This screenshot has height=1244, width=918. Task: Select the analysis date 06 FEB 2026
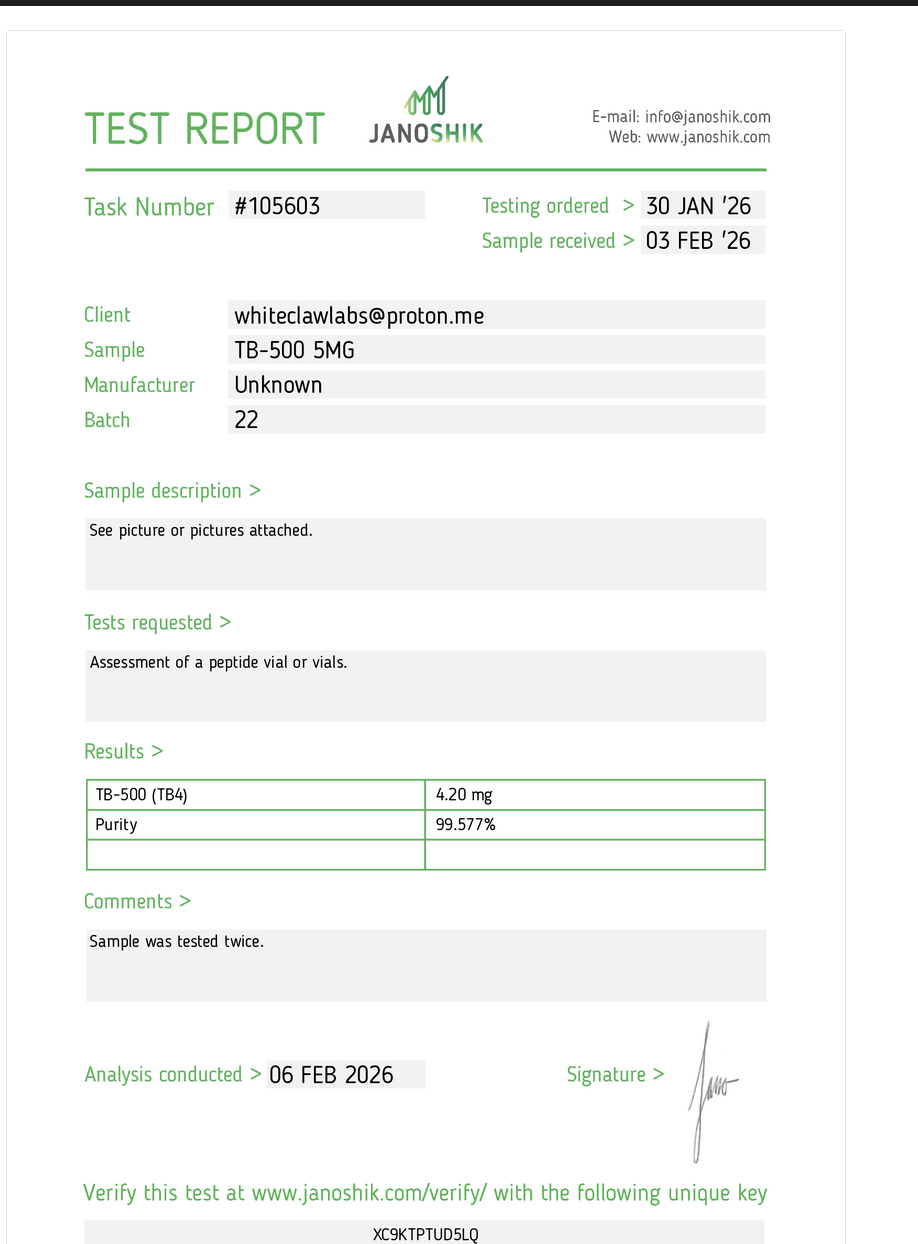pyautogui.click(x=345, y=1075)
